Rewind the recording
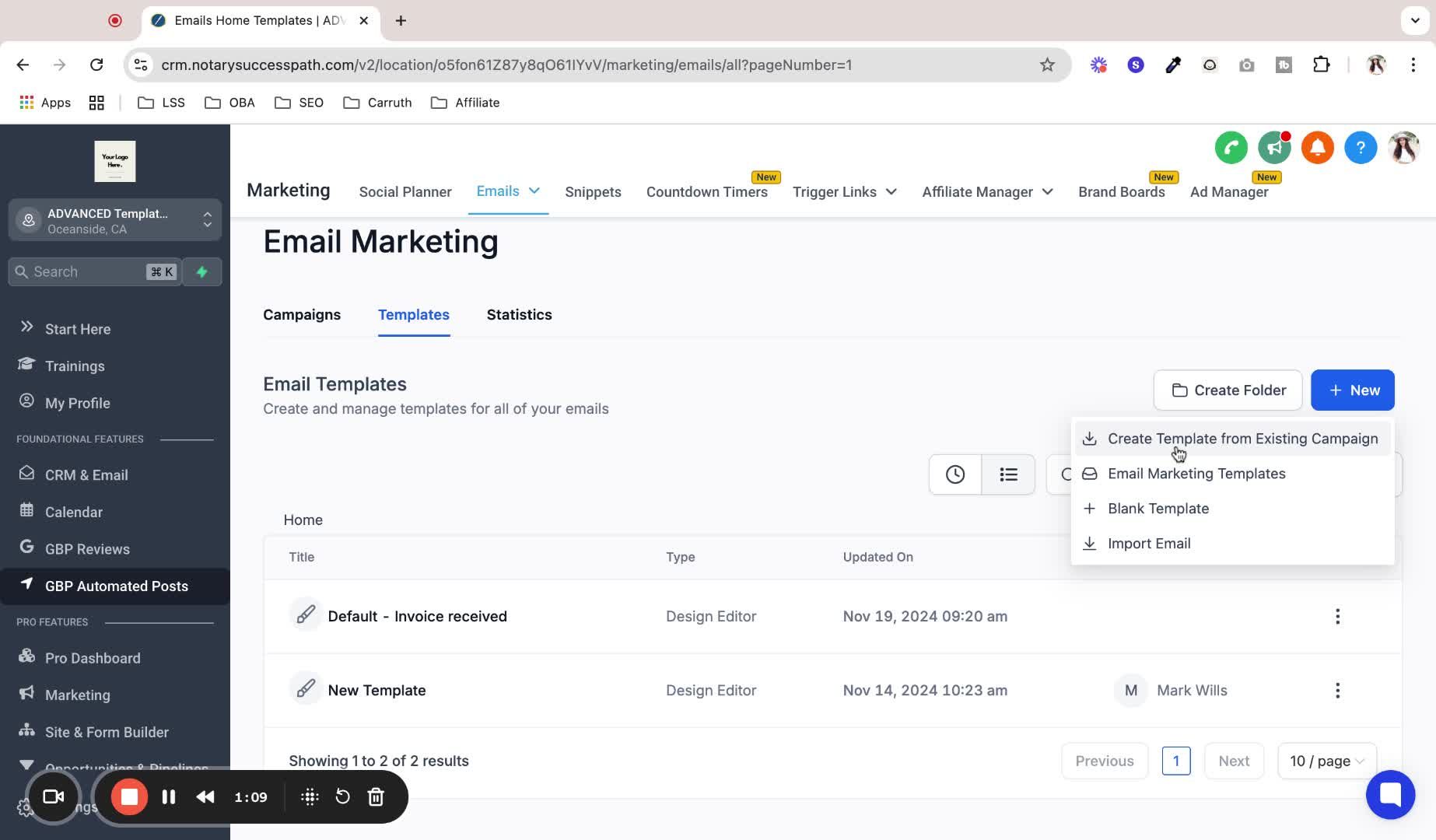Image resolution: width=1436 pixels, height=840 pixels. click(x=205, y=796)
